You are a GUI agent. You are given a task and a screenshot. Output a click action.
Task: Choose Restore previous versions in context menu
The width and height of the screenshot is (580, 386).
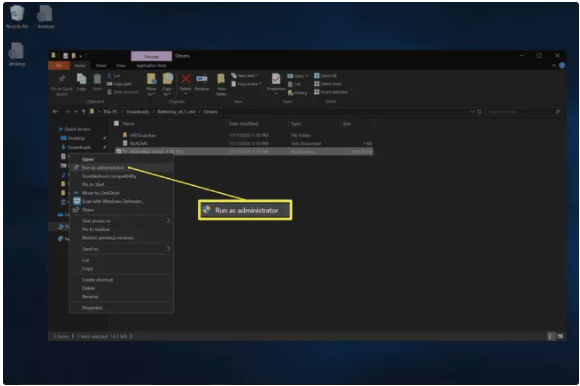point(121,238)
